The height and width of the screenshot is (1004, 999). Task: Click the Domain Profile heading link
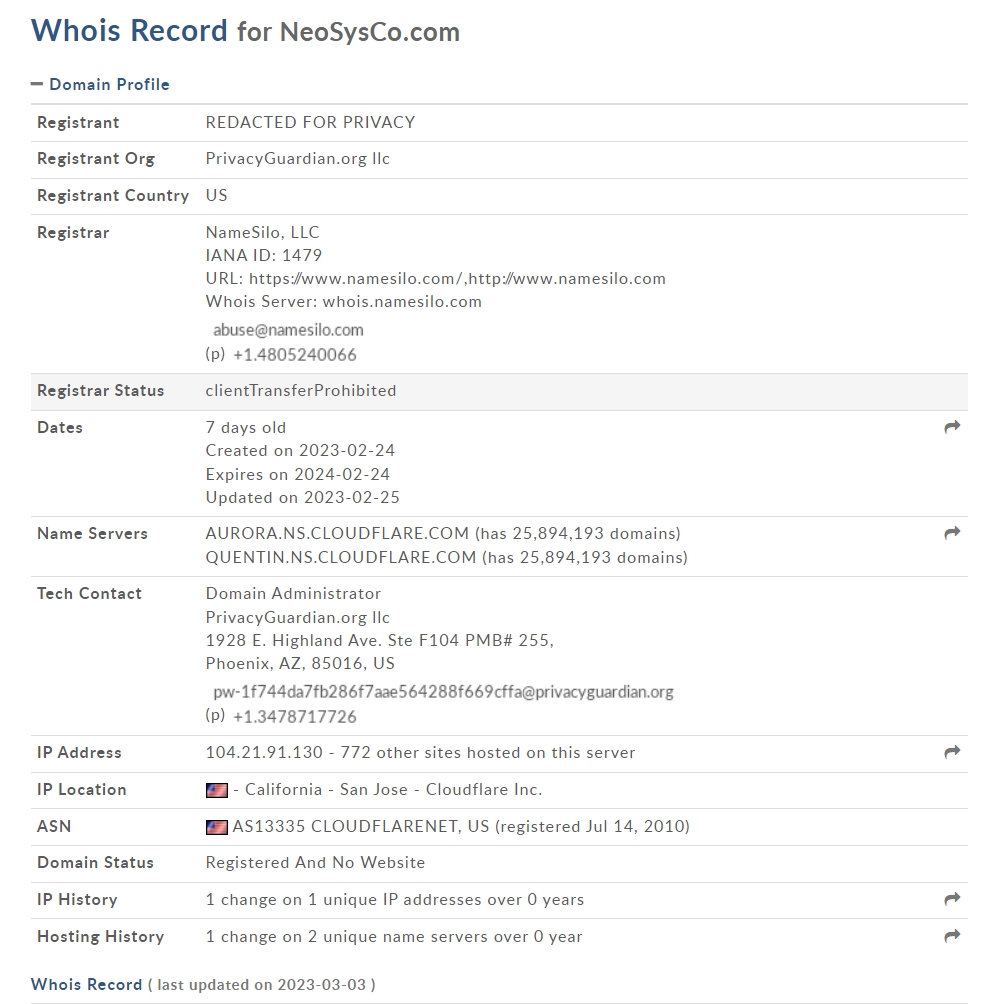110,85
